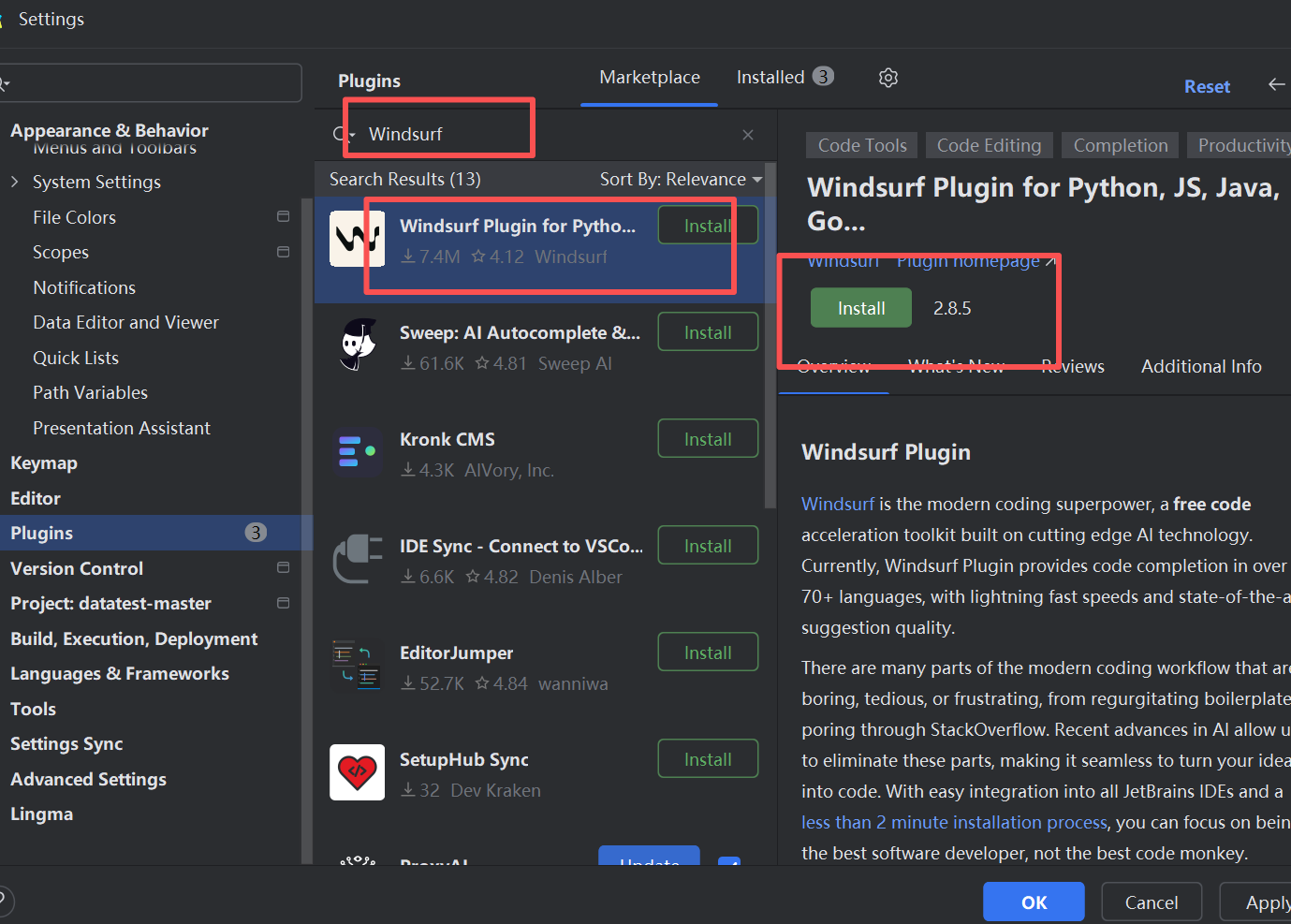Expand the System Settings tree node
Viewport: 1291px width, 924px height.
coord(15,182)
